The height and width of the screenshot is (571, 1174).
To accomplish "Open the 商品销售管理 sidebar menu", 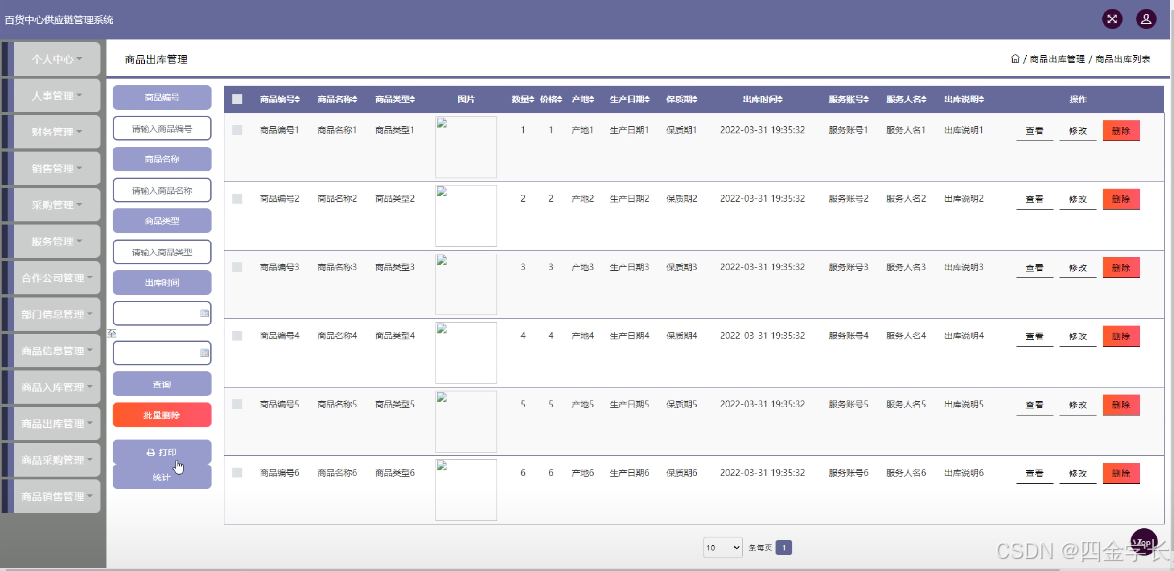I will pyautogui.click(x=57, y=496).
